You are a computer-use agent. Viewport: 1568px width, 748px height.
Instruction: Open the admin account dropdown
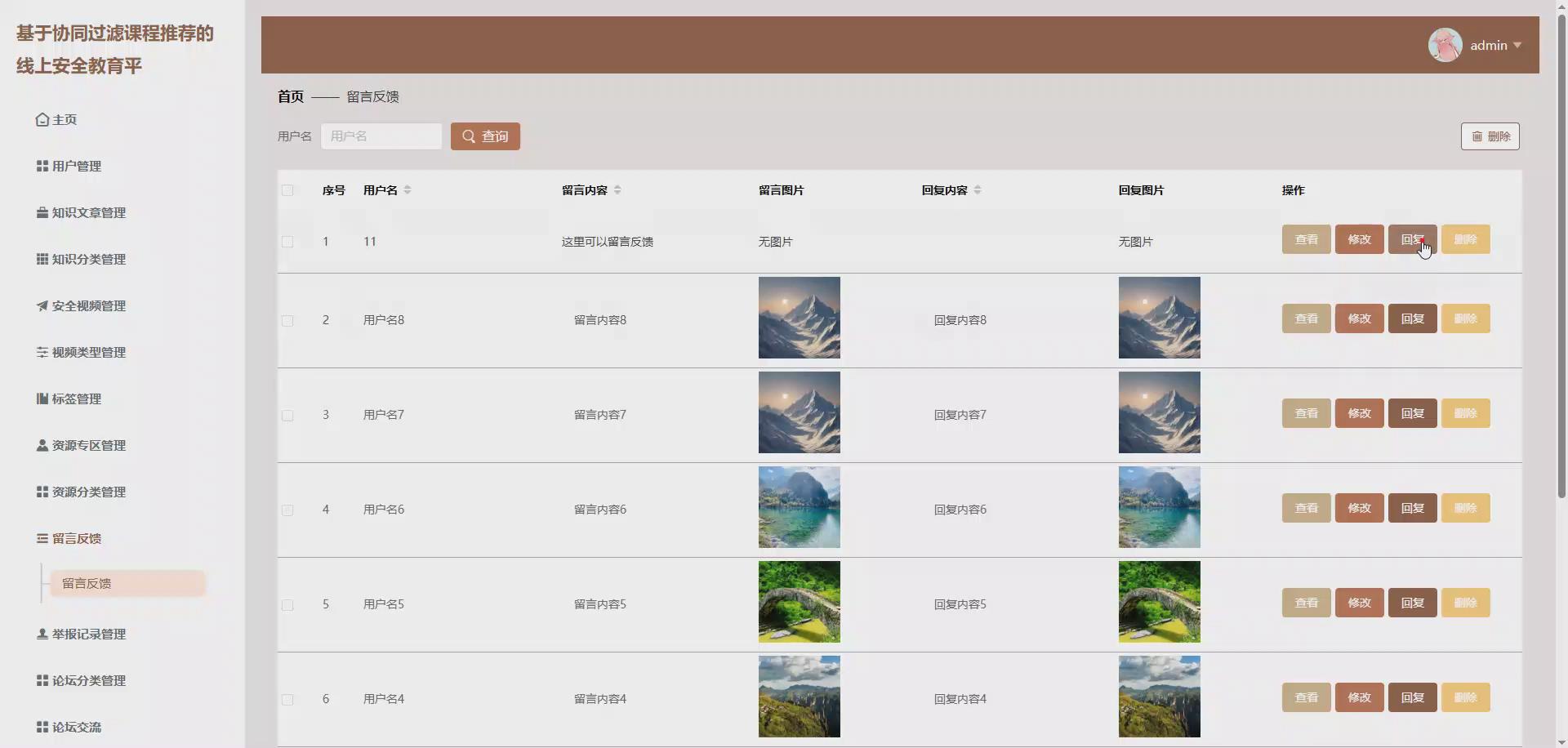pyautogui.click(x=1490, y=45)
